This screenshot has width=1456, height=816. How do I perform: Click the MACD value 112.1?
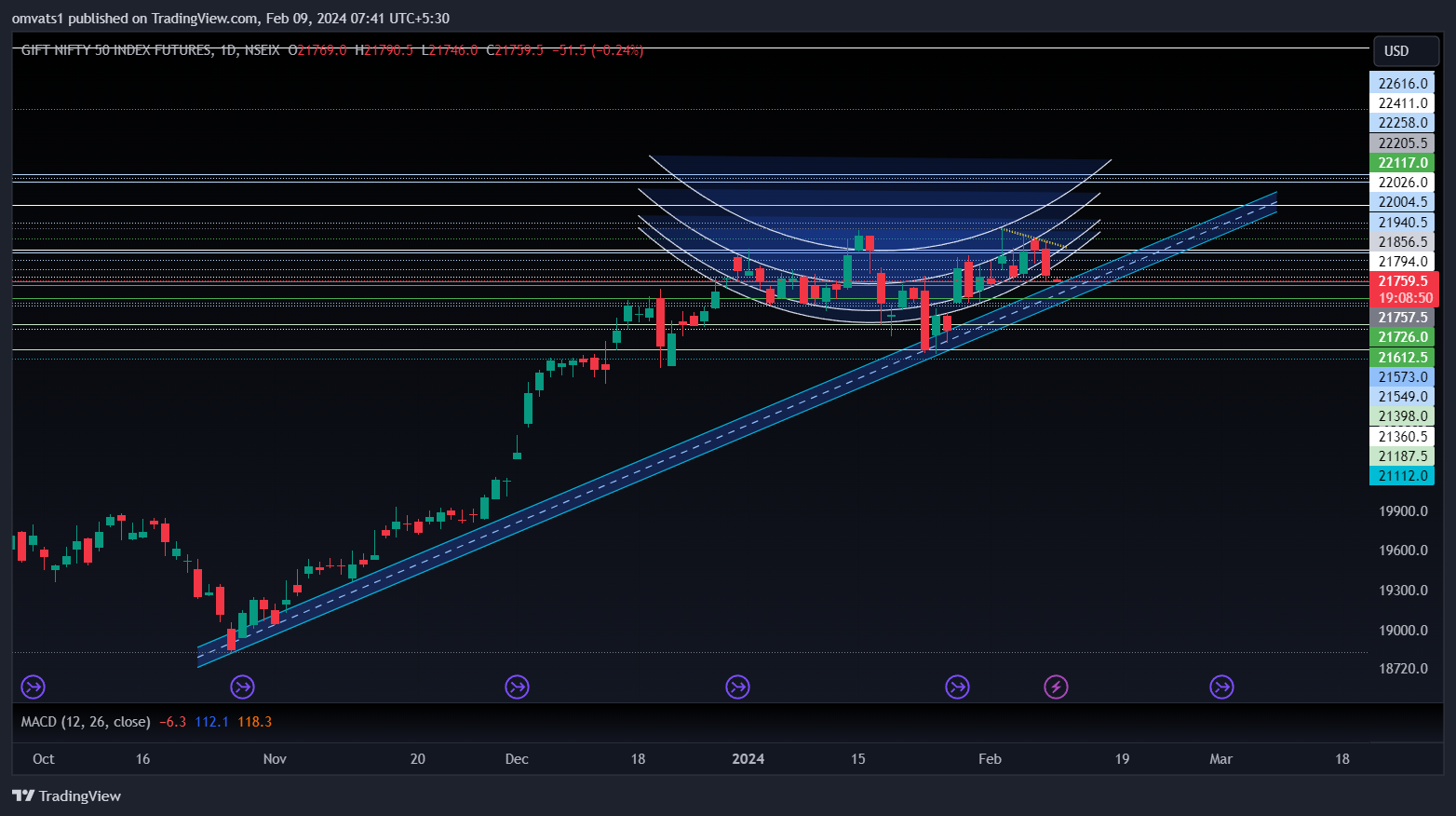211,722
